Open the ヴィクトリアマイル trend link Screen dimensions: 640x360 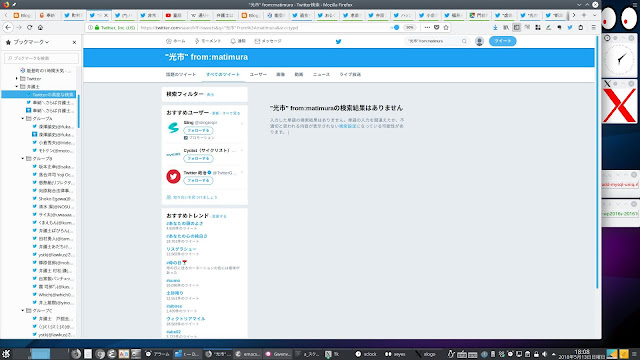pyautogui.click(x=186, y=319)
